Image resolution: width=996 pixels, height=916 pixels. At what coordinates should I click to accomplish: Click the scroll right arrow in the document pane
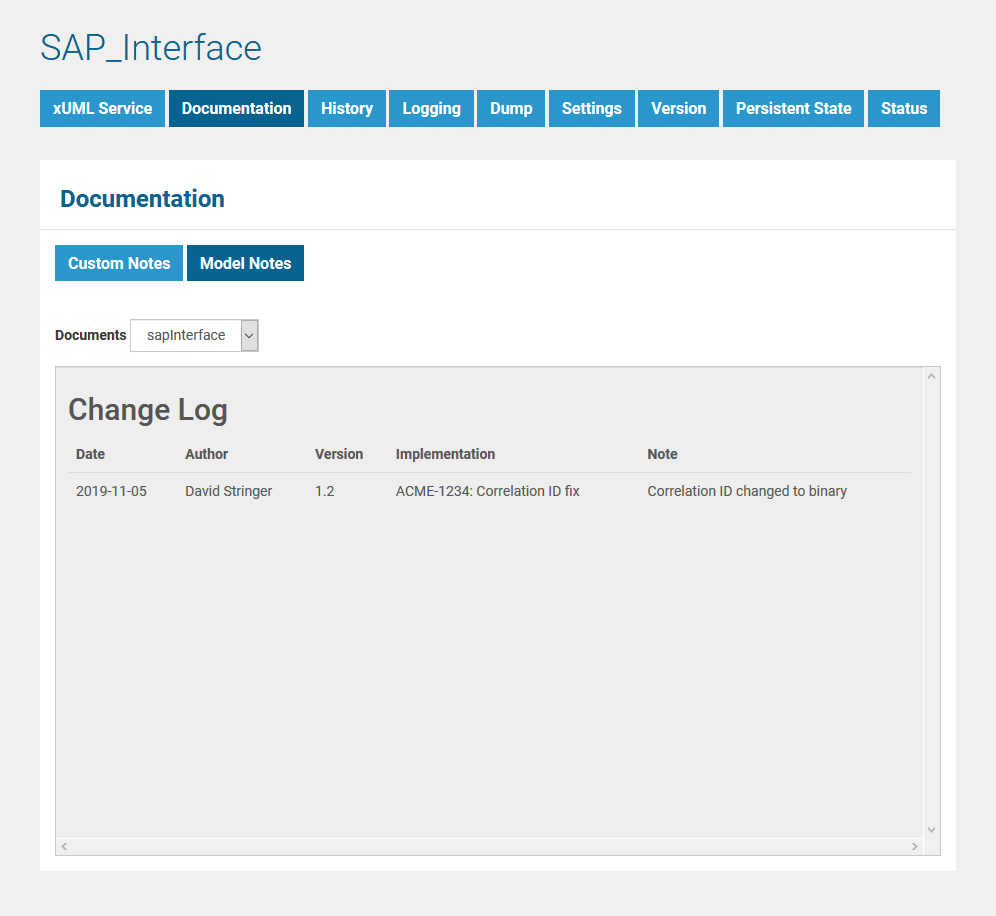pos(914,847)
